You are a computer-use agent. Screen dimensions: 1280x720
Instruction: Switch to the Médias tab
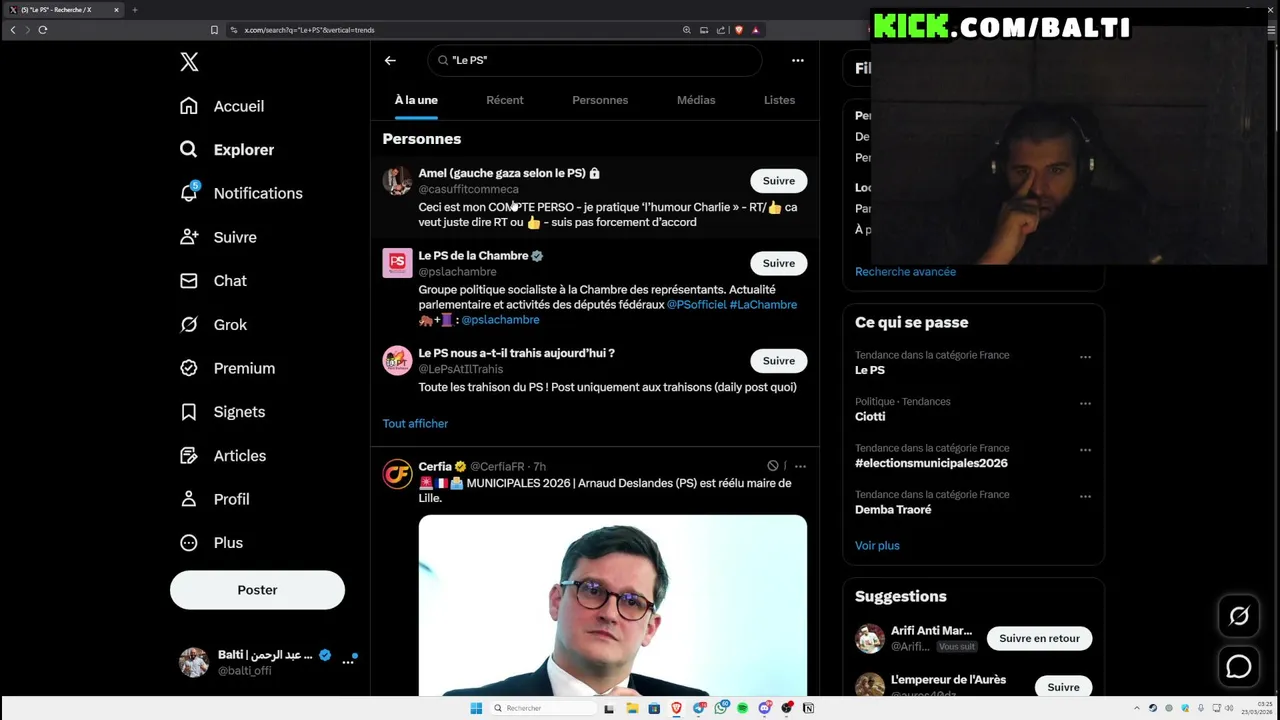[696, 100]
